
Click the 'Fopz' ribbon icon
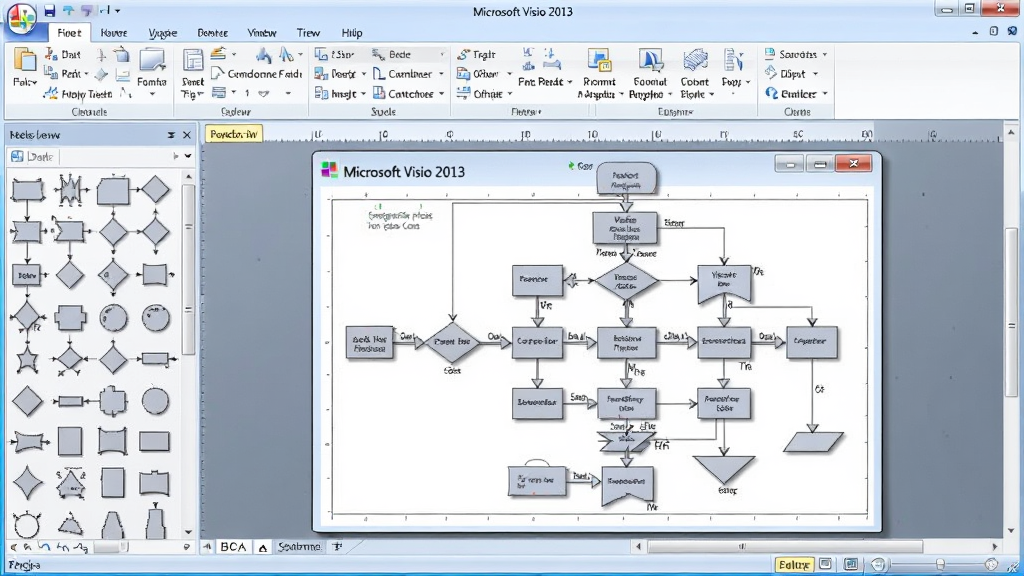(x=733, y=60)
